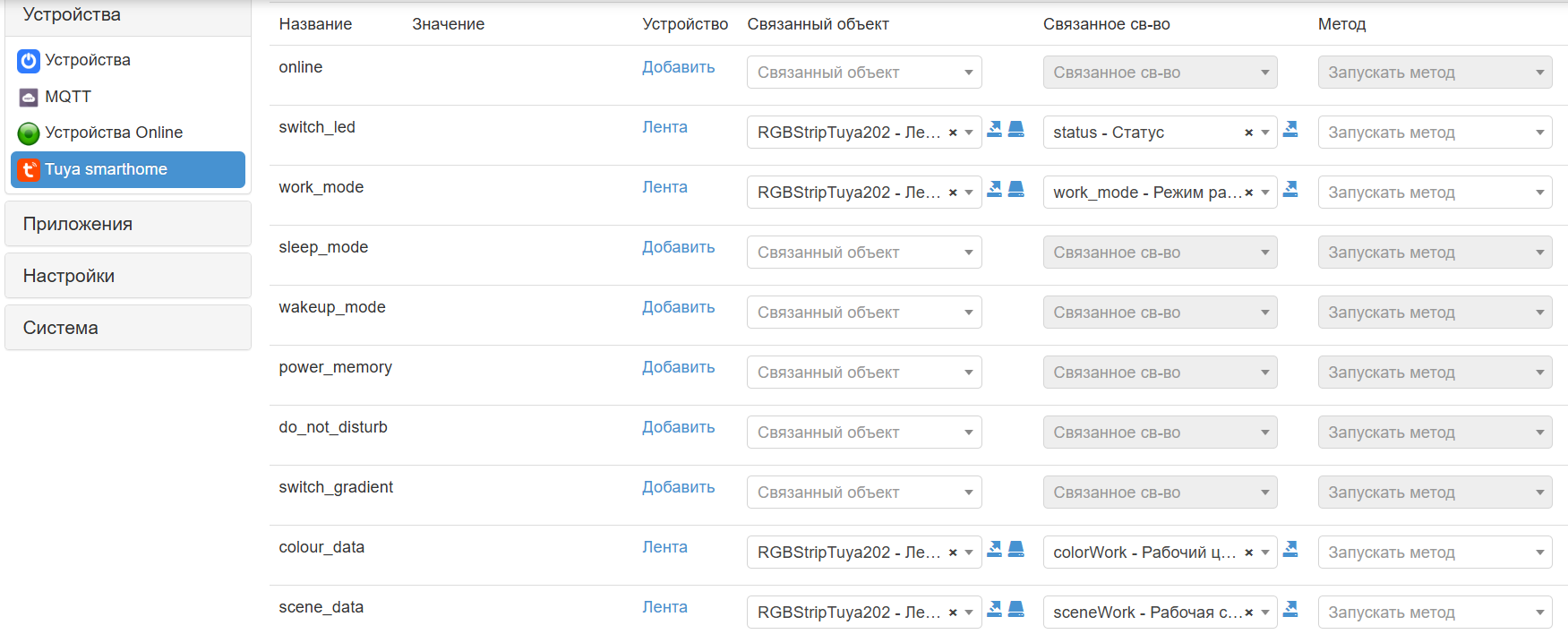The image size is (1568, 634).
Task: Remove linked object in the work_mode row
Action: 953,193
